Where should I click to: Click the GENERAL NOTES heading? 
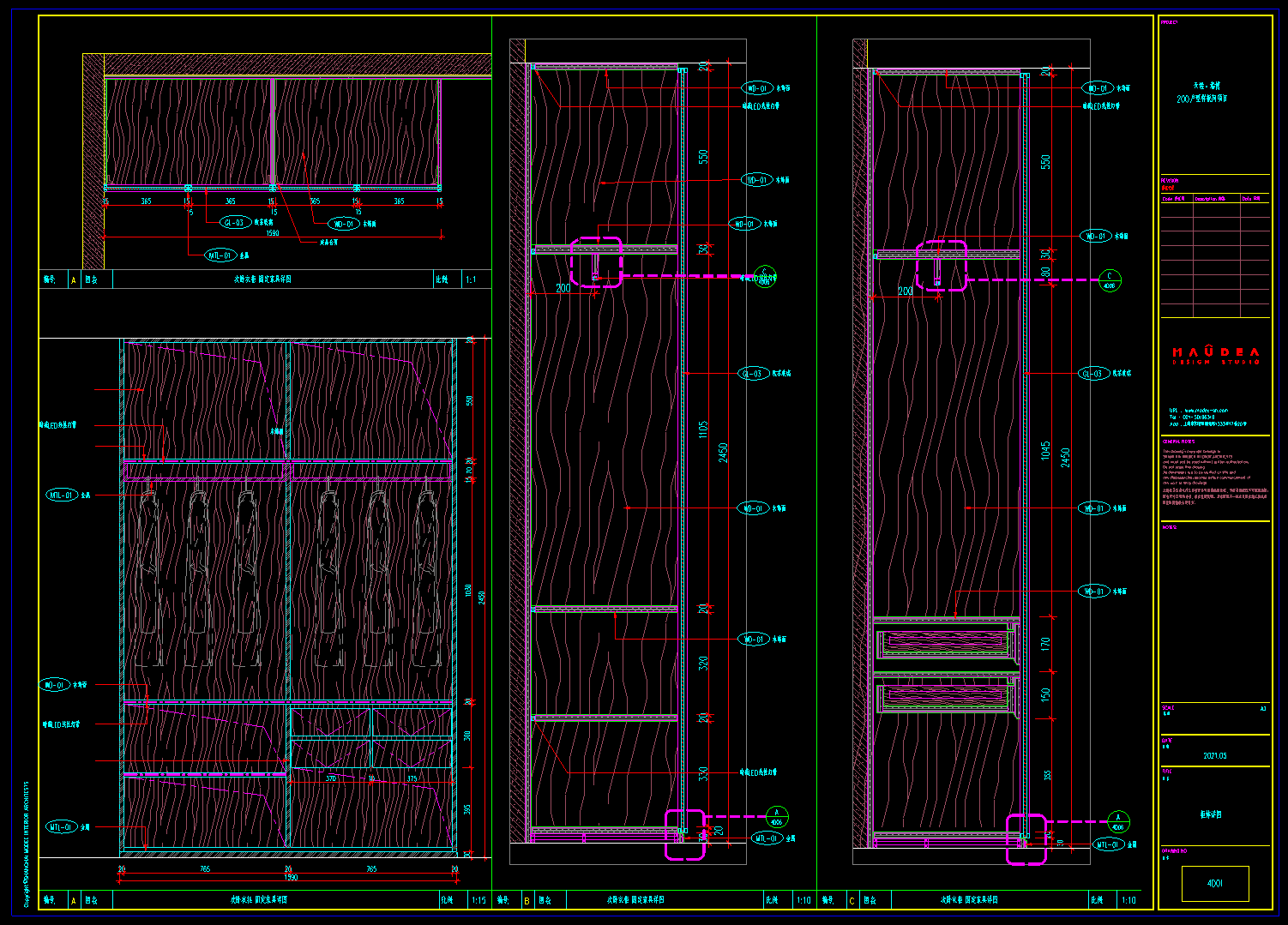click(x=1177, y=441)
